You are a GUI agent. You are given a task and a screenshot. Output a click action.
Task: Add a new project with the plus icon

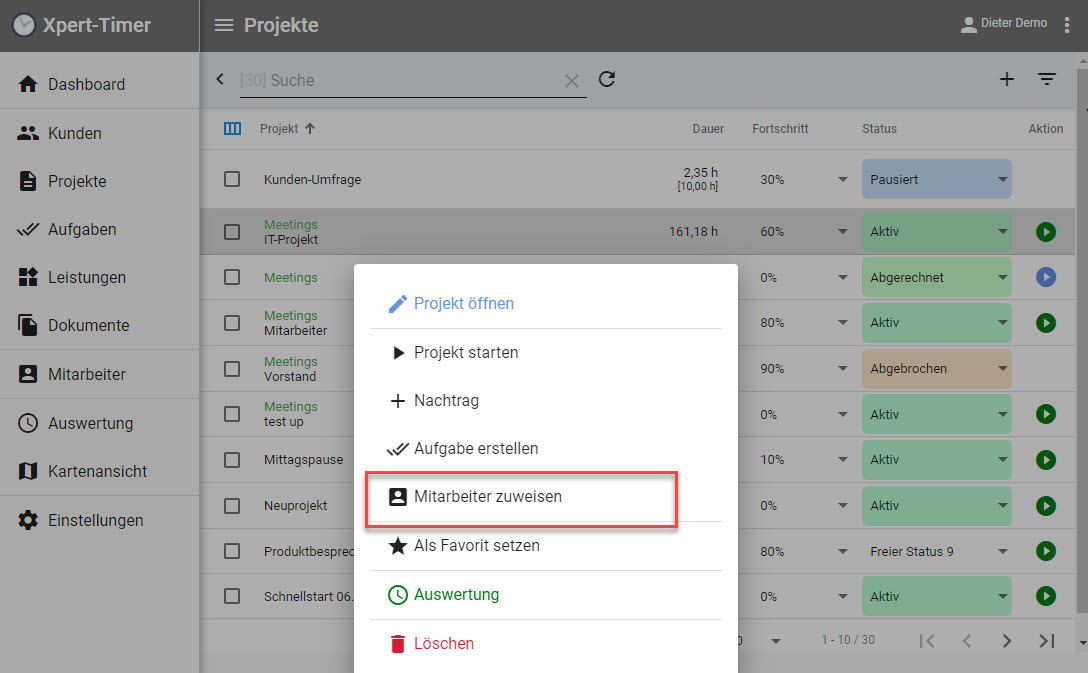point(1007,79)
